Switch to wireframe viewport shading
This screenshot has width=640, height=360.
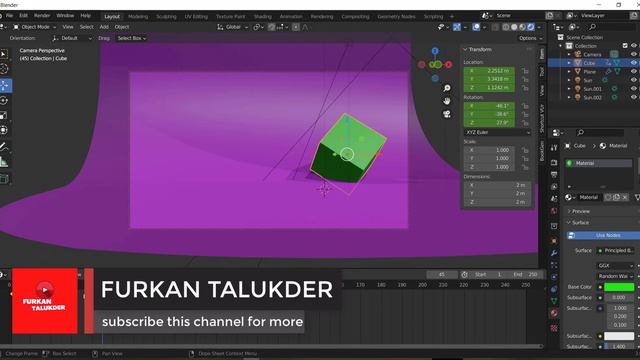point(506,27)
